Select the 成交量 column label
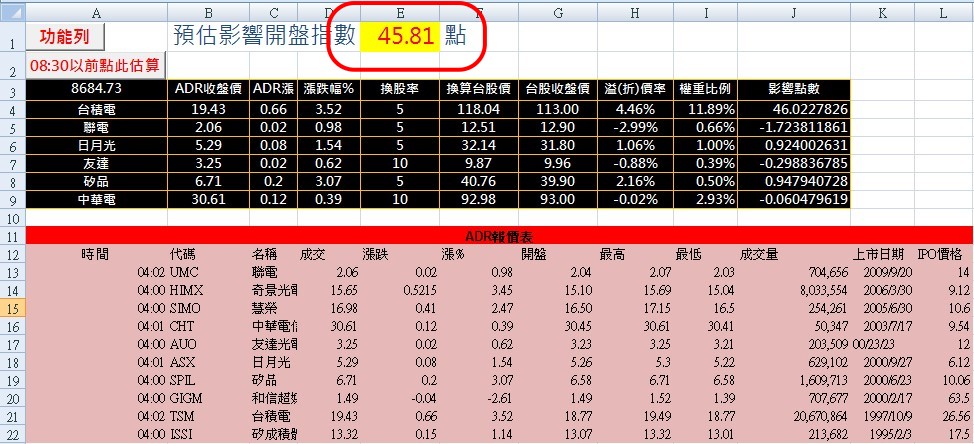This screenshot has height=444, width=974. point(759,254)
